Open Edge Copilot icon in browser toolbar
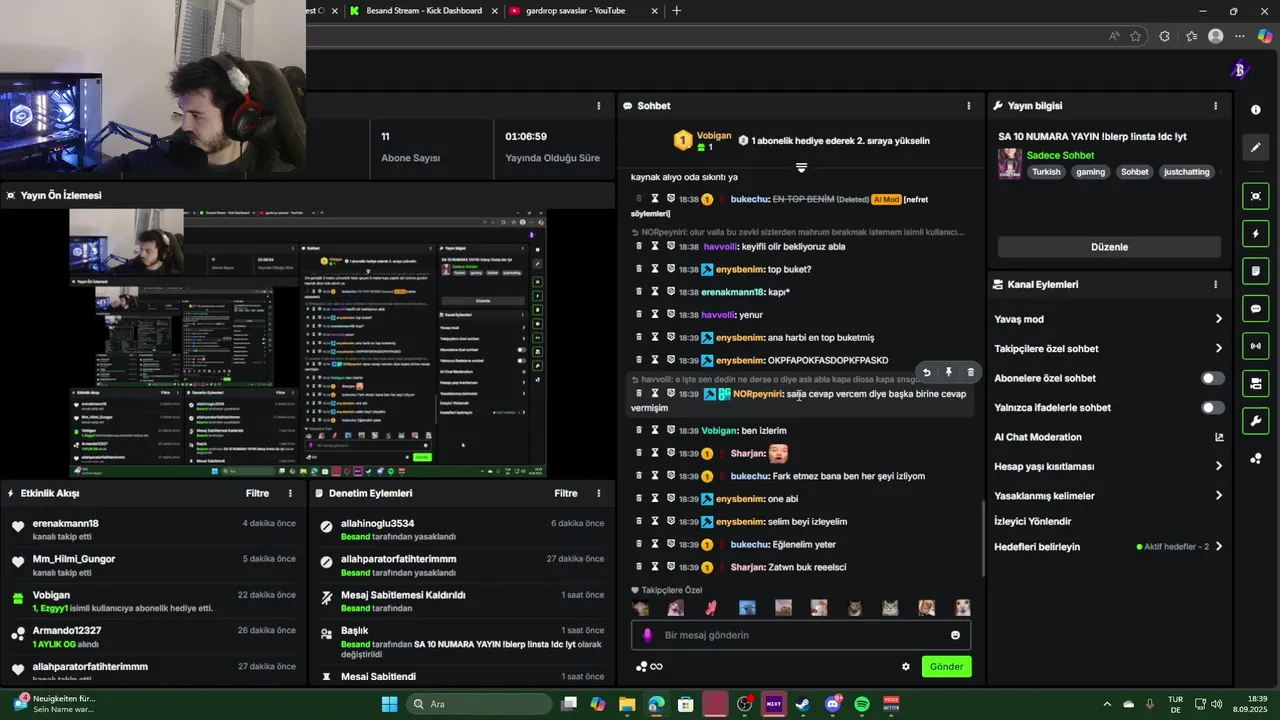1280x720 pixels. pyautogui.click(x=1265, y=36)
